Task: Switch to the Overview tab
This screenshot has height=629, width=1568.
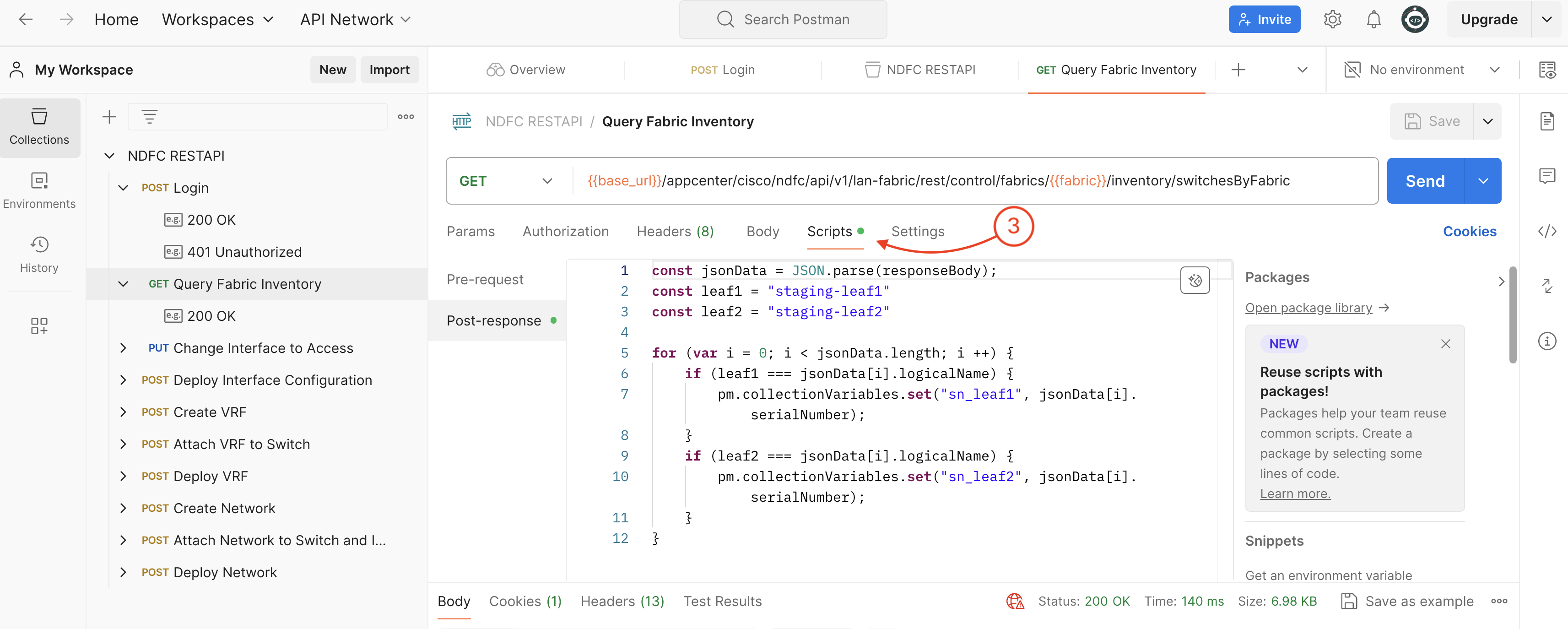Action: tap(526, 70)
